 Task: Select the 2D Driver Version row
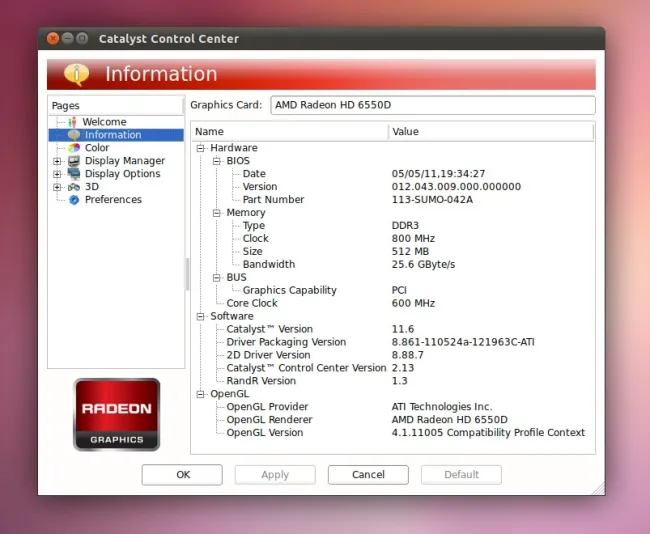(393, 355)
